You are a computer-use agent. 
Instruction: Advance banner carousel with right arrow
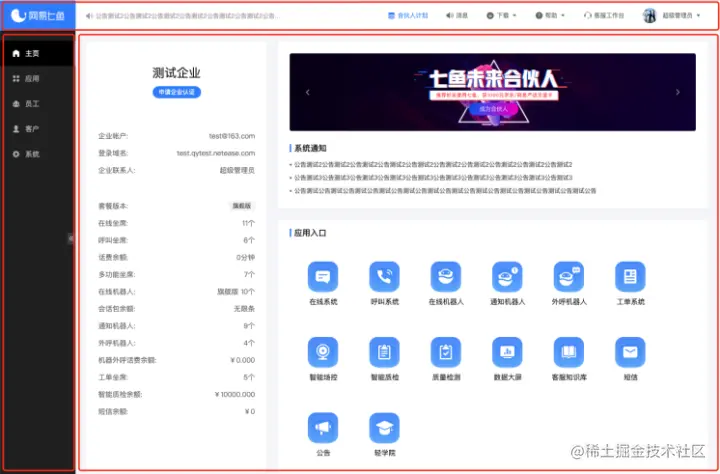point(678,92)
